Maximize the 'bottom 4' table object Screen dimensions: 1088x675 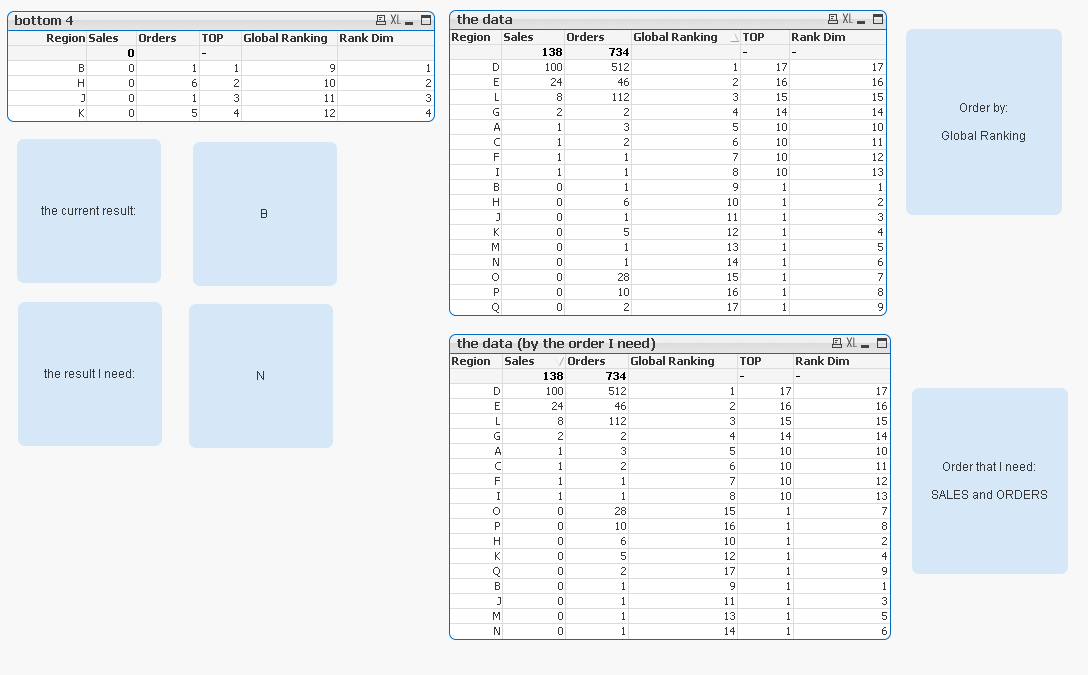[x=426, y=20]
